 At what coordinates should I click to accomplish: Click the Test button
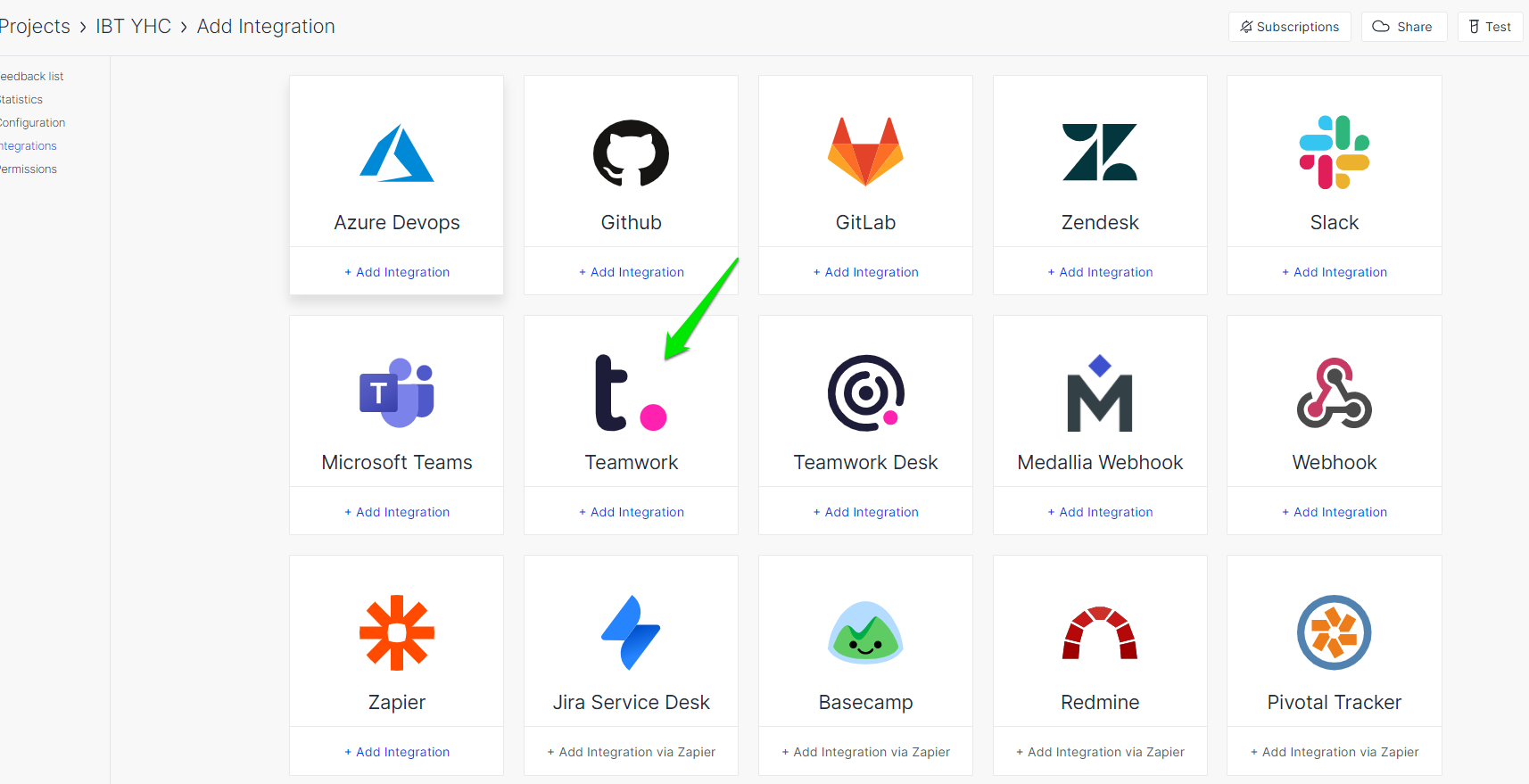[x=1491, y=27]
